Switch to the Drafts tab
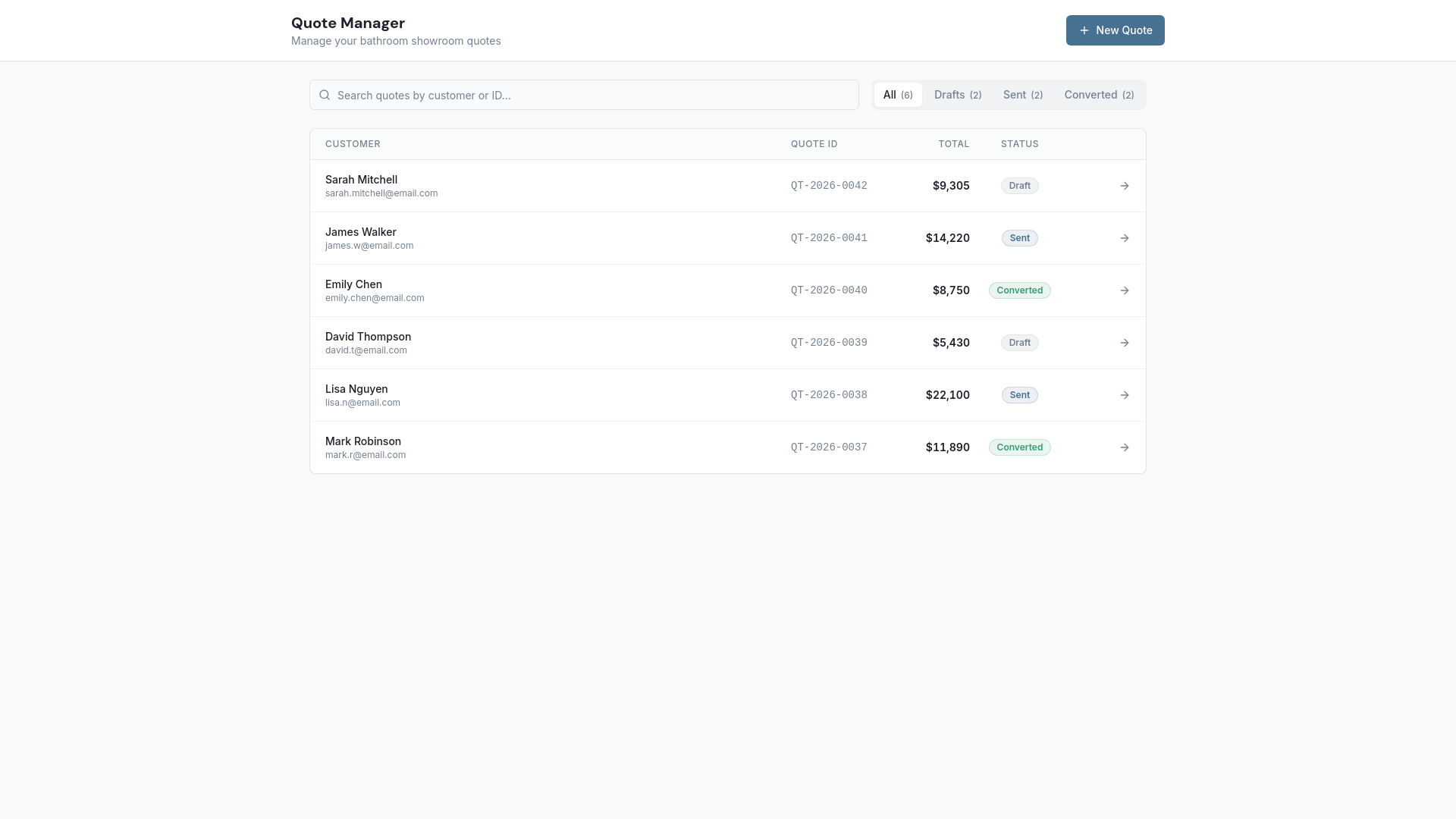 [958, 95]
